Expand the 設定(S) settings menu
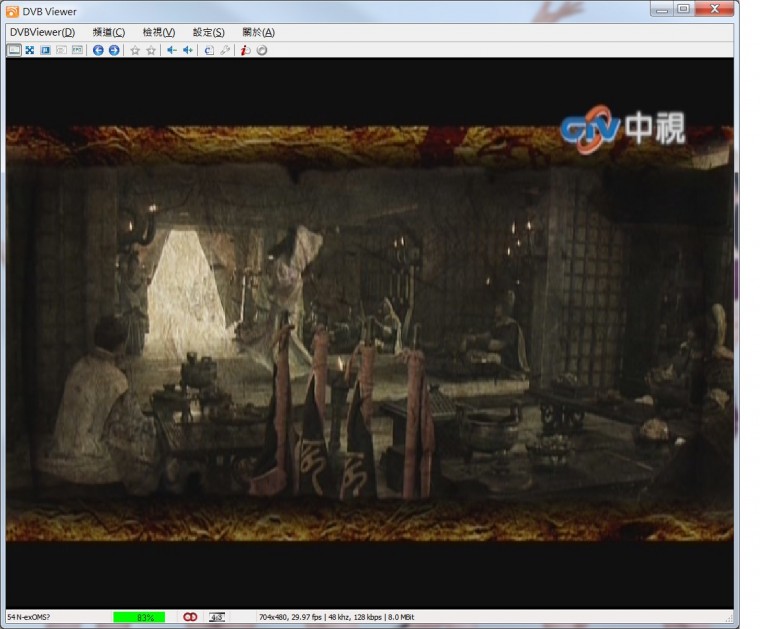The image size is (760, 629). (208, 32)
